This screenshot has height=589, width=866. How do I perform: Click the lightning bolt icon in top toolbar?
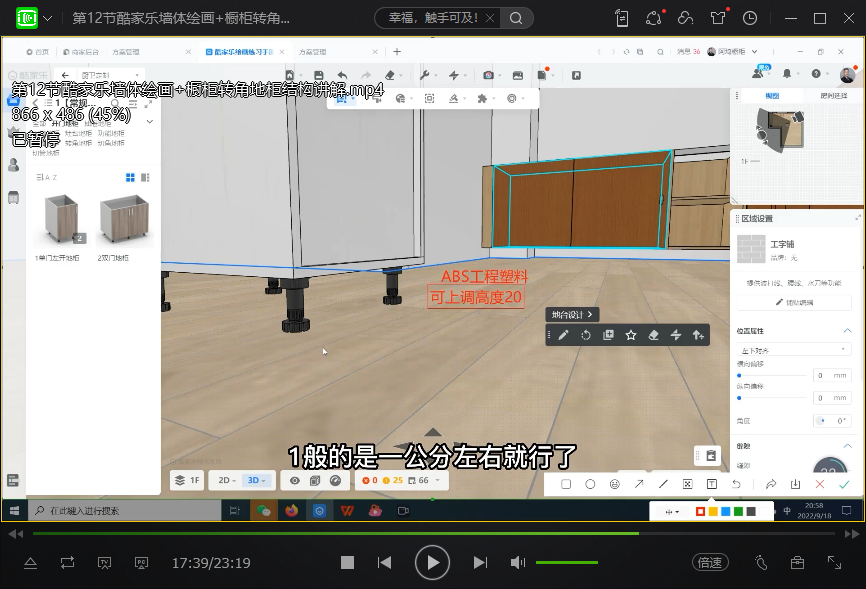pos(454,75)
